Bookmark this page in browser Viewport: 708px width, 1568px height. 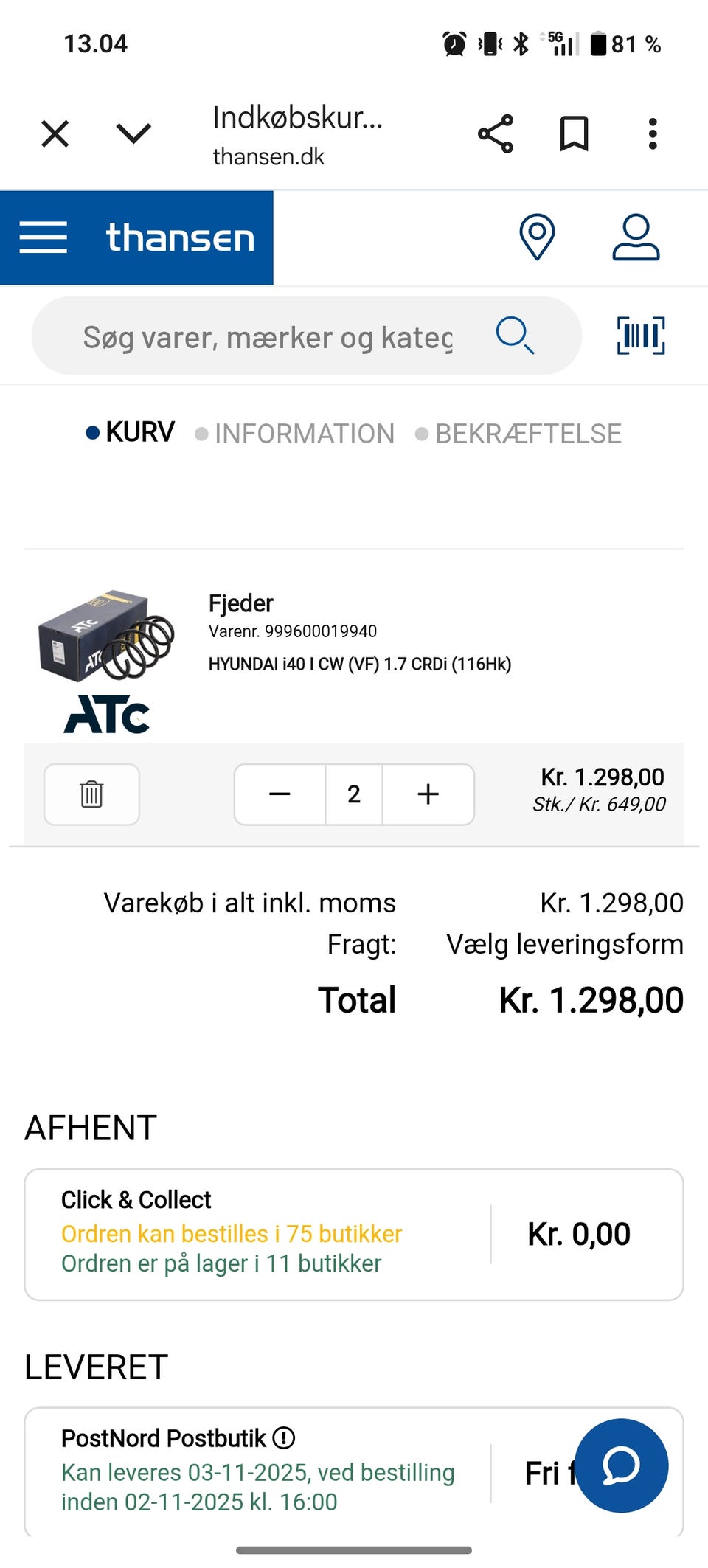pyautogui.click(x=574, y=134)
